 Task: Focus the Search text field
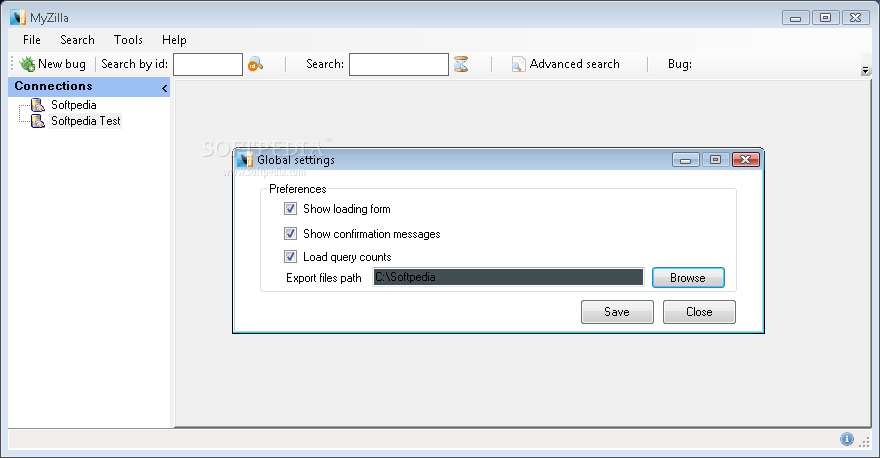398,65
